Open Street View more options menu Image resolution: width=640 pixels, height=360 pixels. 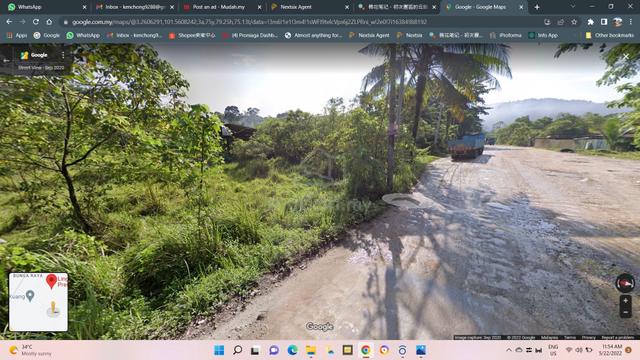coord(63,55)
